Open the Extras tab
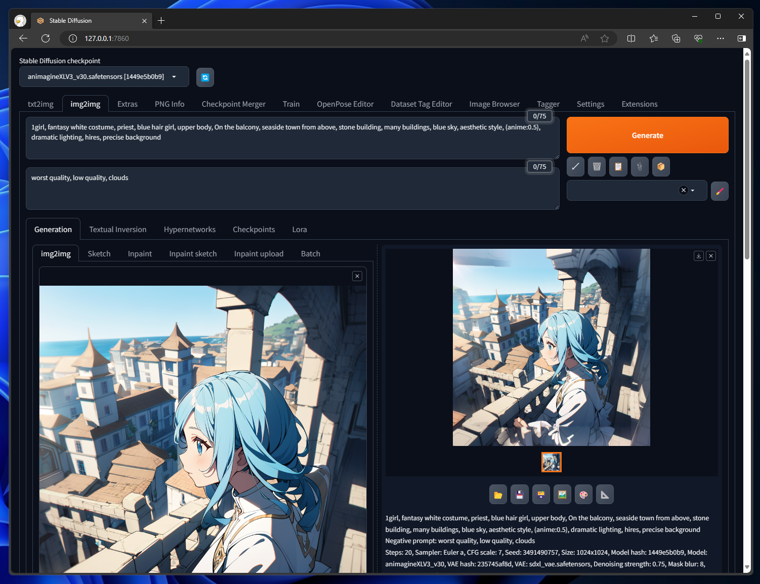The width and height of the screenshot is (760, 584). tap(127, 104)
